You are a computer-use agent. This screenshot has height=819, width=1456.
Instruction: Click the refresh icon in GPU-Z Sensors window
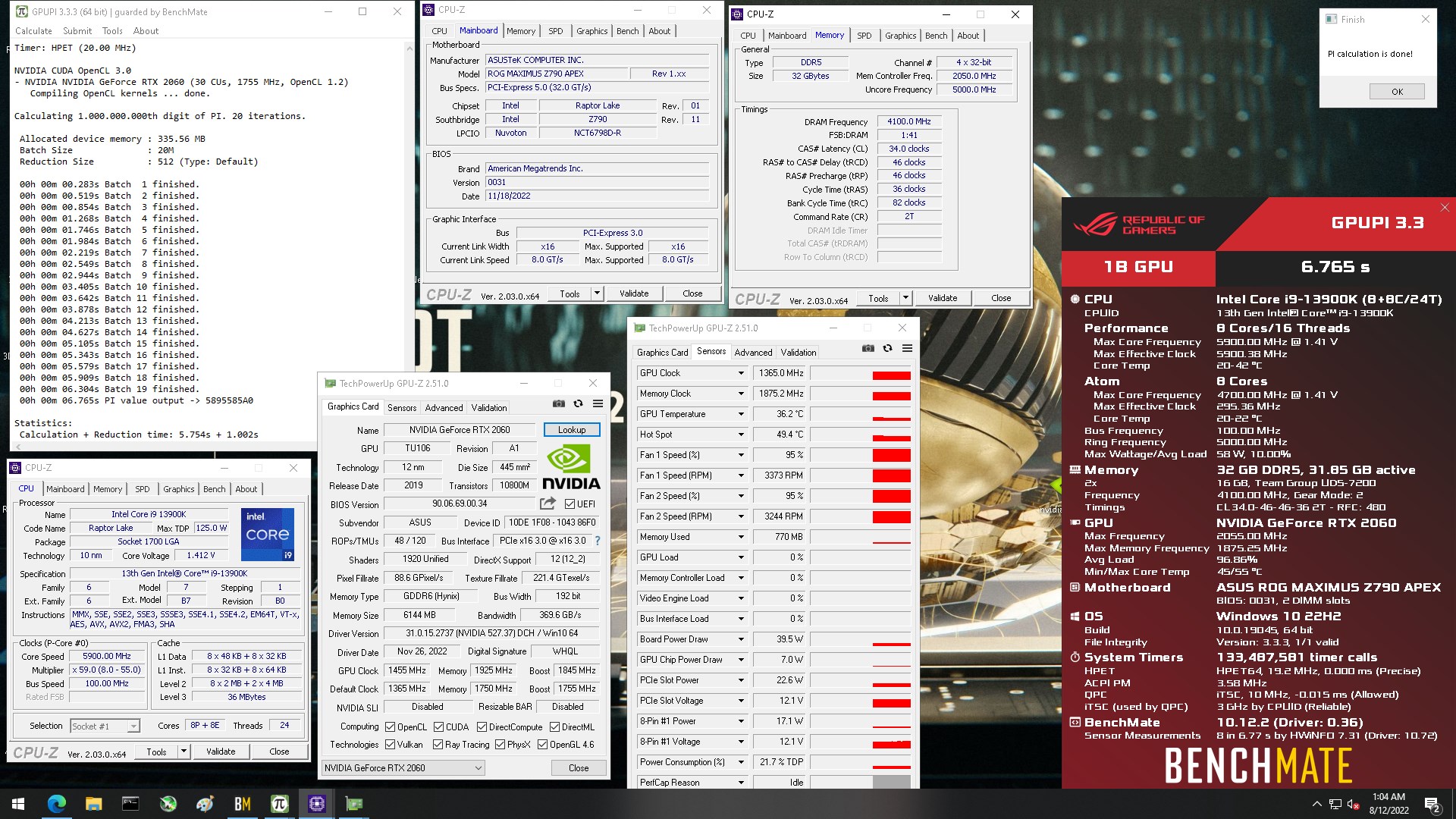coord(887,348)
